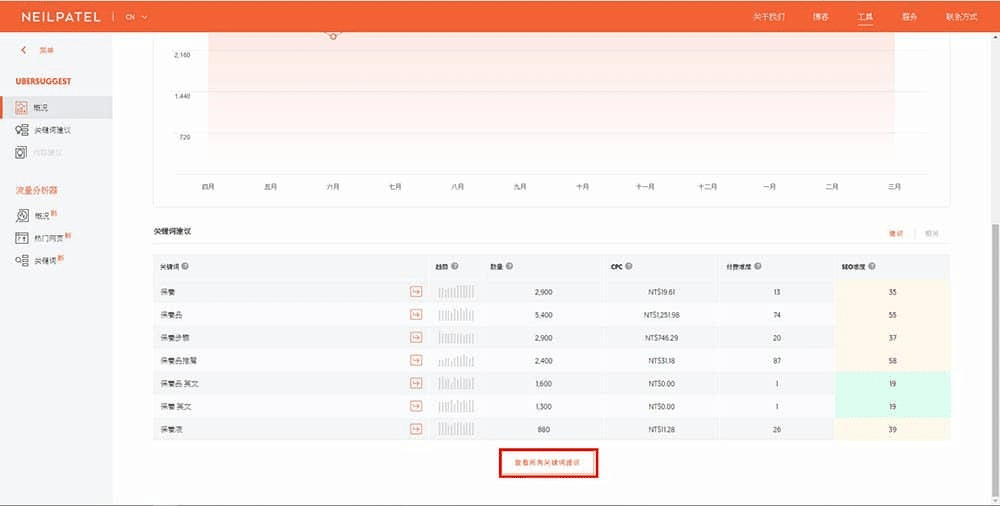Screen dimensions: 1000x506
Task: Click the SEO difficulty value 58
Action: (x=892, y=361)
